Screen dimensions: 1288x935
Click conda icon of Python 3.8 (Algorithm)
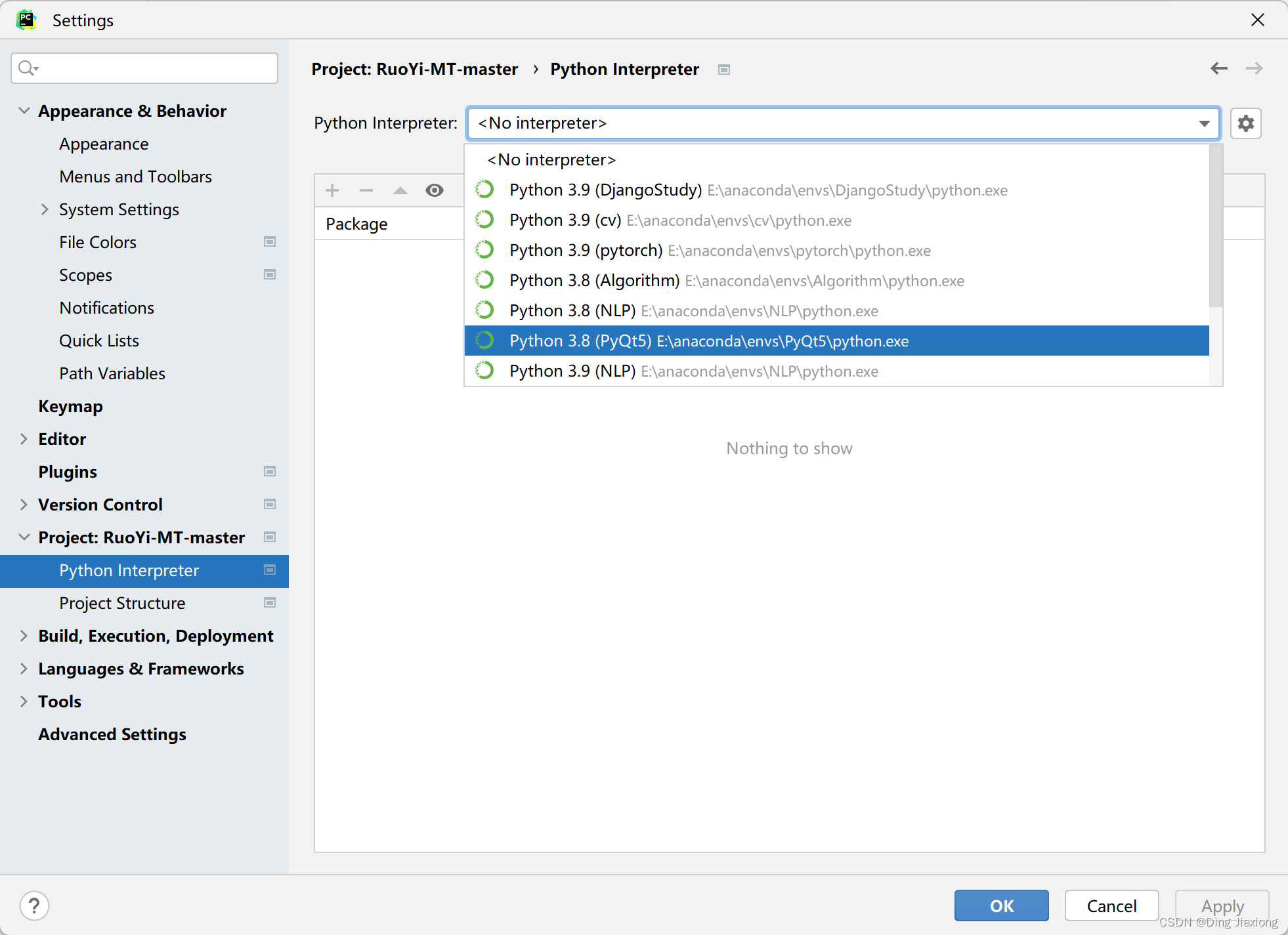[x=484, y=280]
